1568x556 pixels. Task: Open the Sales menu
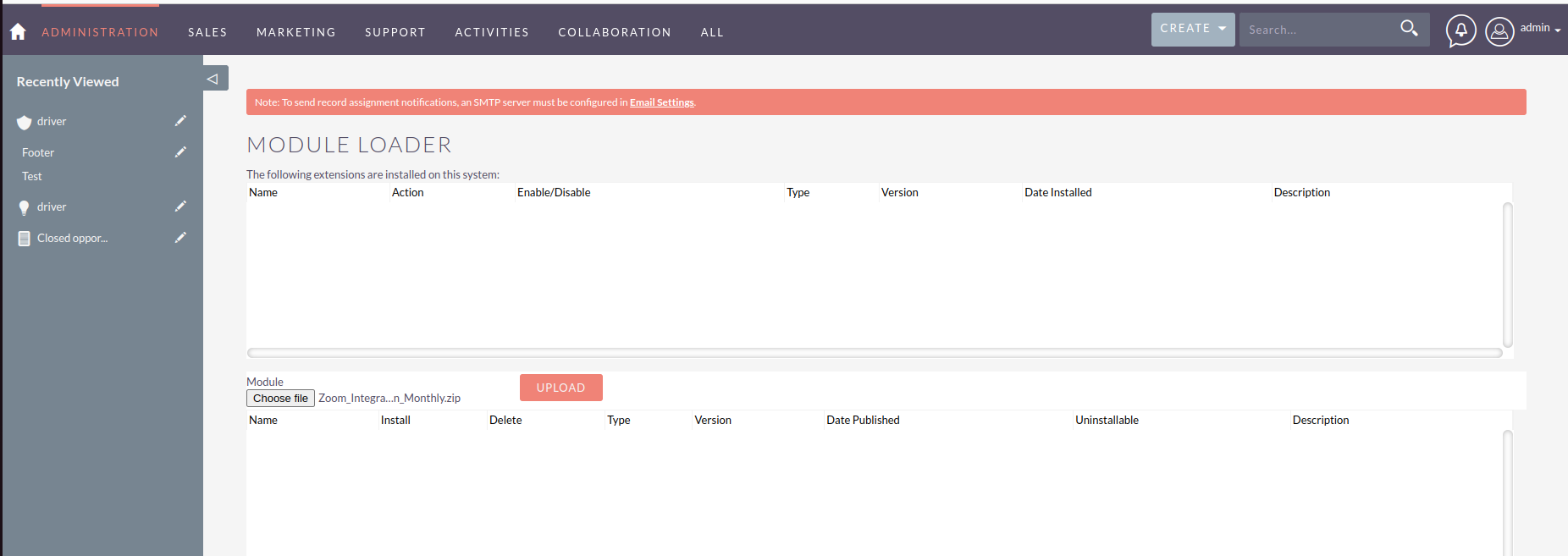point(207,32)
